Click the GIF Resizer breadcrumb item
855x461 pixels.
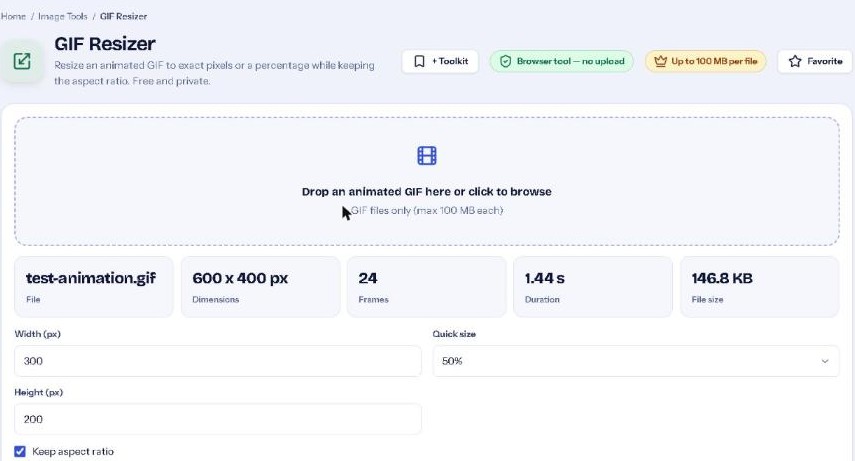(123, 16)
